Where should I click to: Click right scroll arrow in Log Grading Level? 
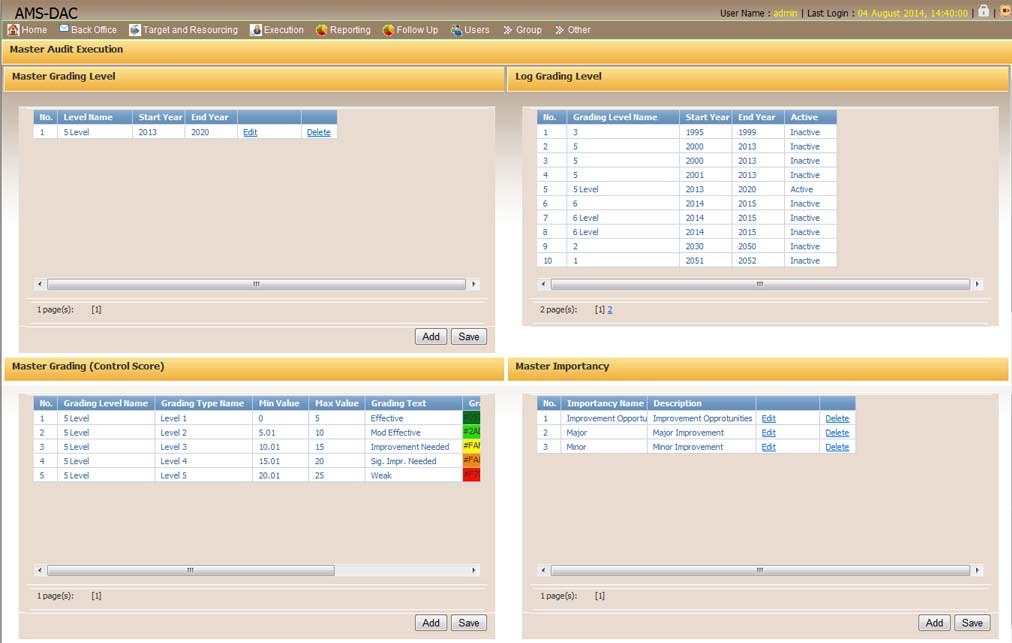click(x=977, y=285)
